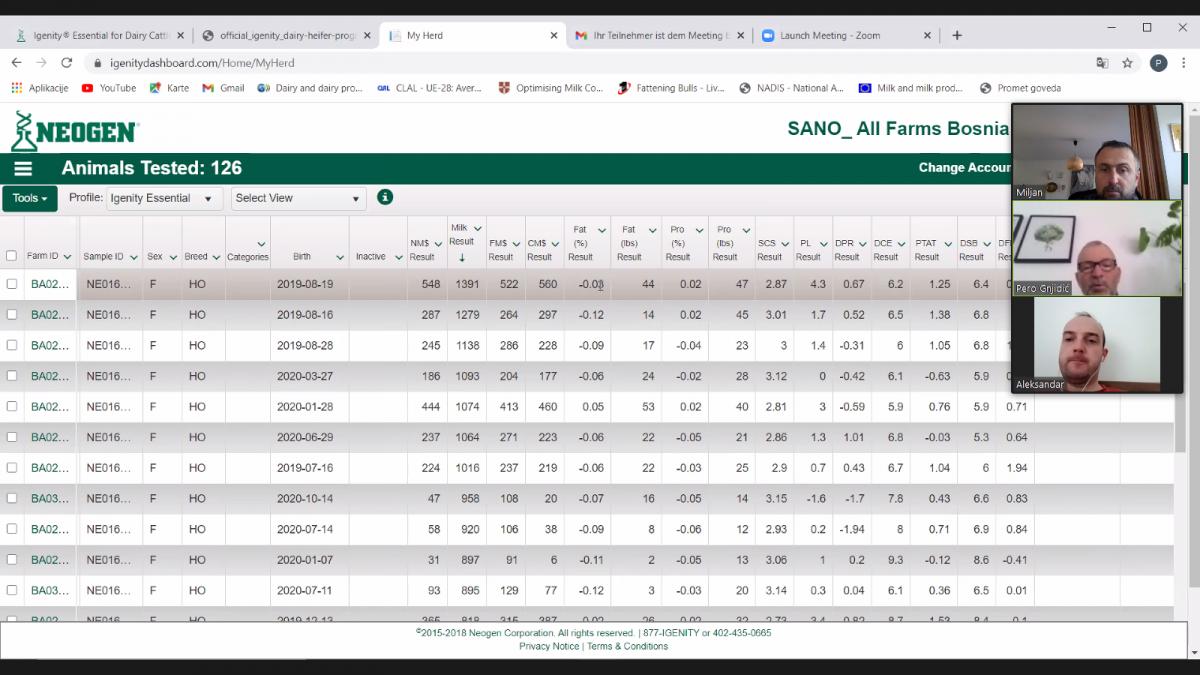Go forward in browser history
The image size is (1200, 675).
(x=43, y=62)
